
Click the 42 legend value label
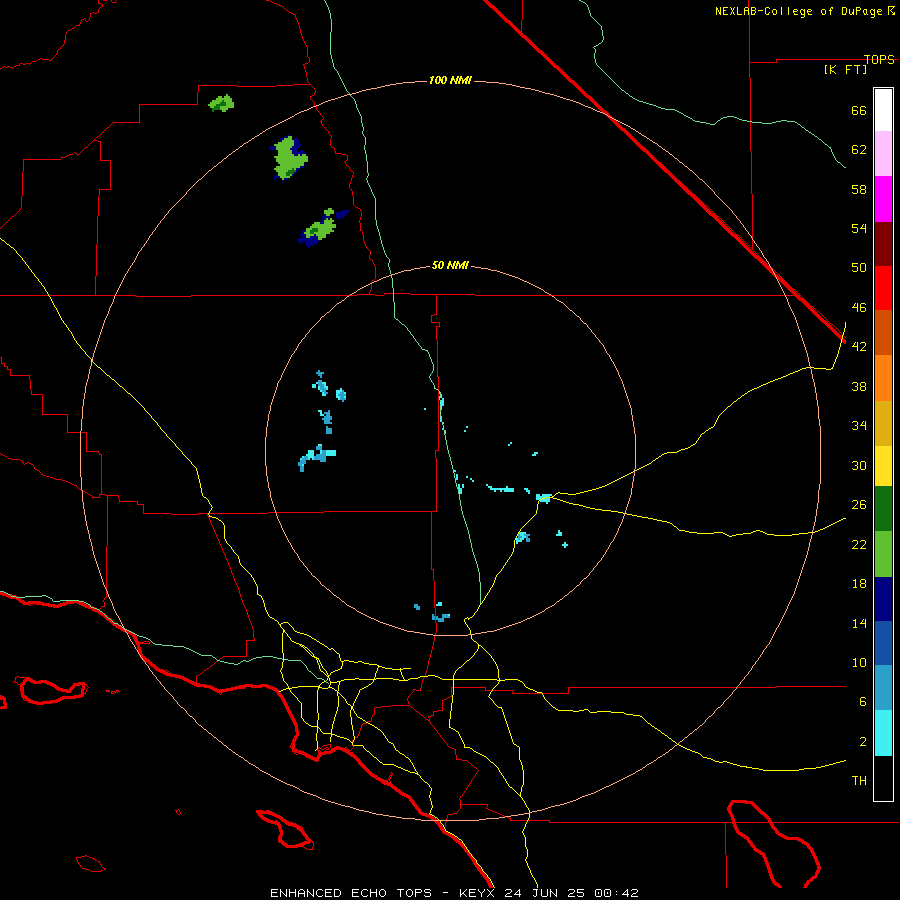859,347
